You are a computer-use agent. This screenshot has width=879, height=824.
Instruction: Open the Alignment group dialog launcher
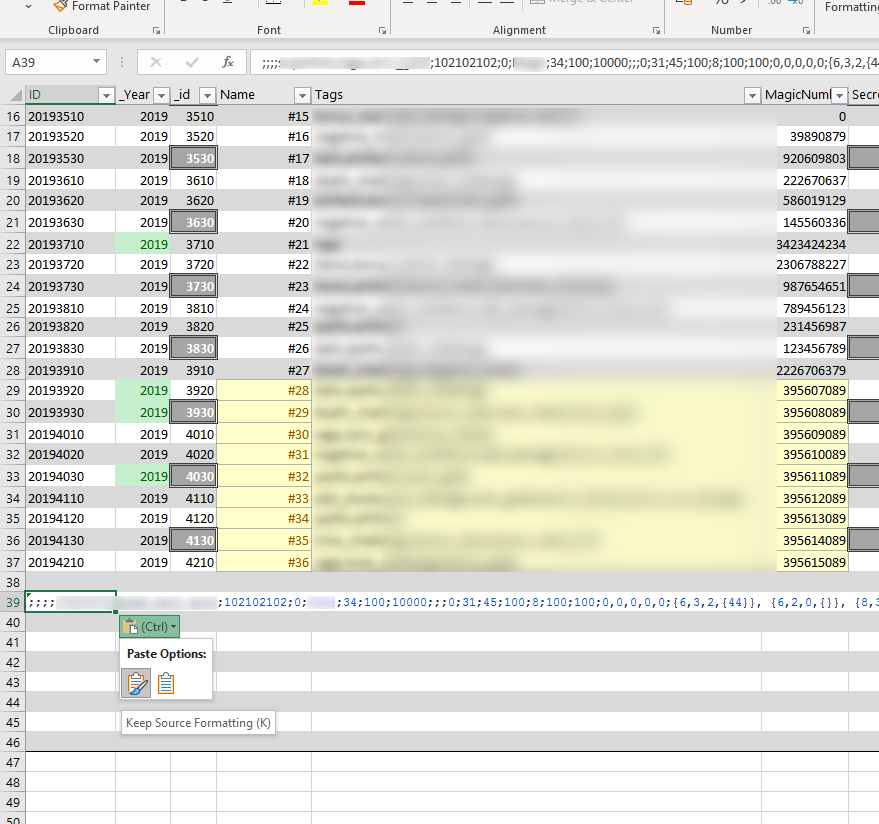656,30
